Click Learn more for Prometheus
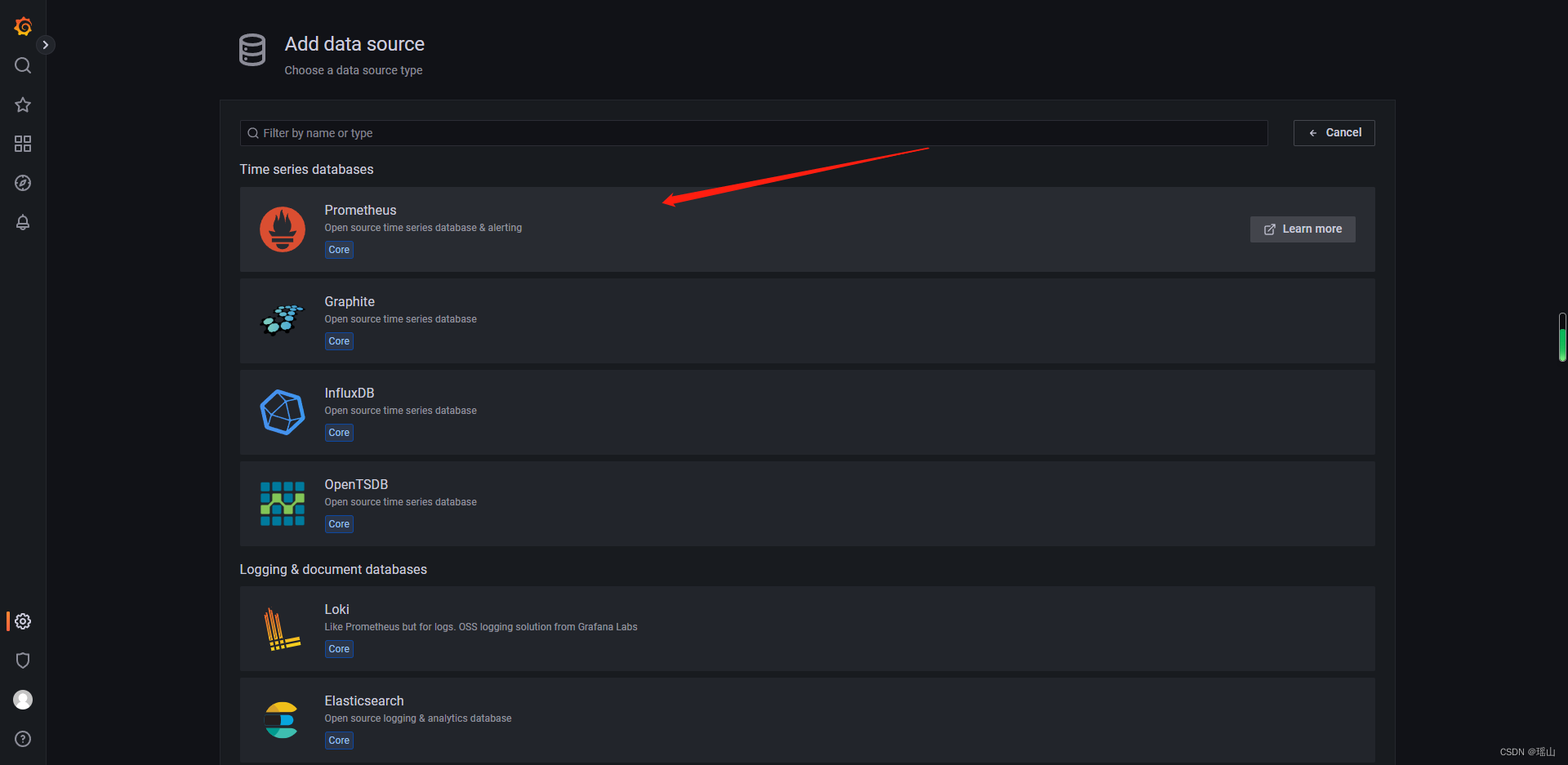 (x=1303, y=229)
